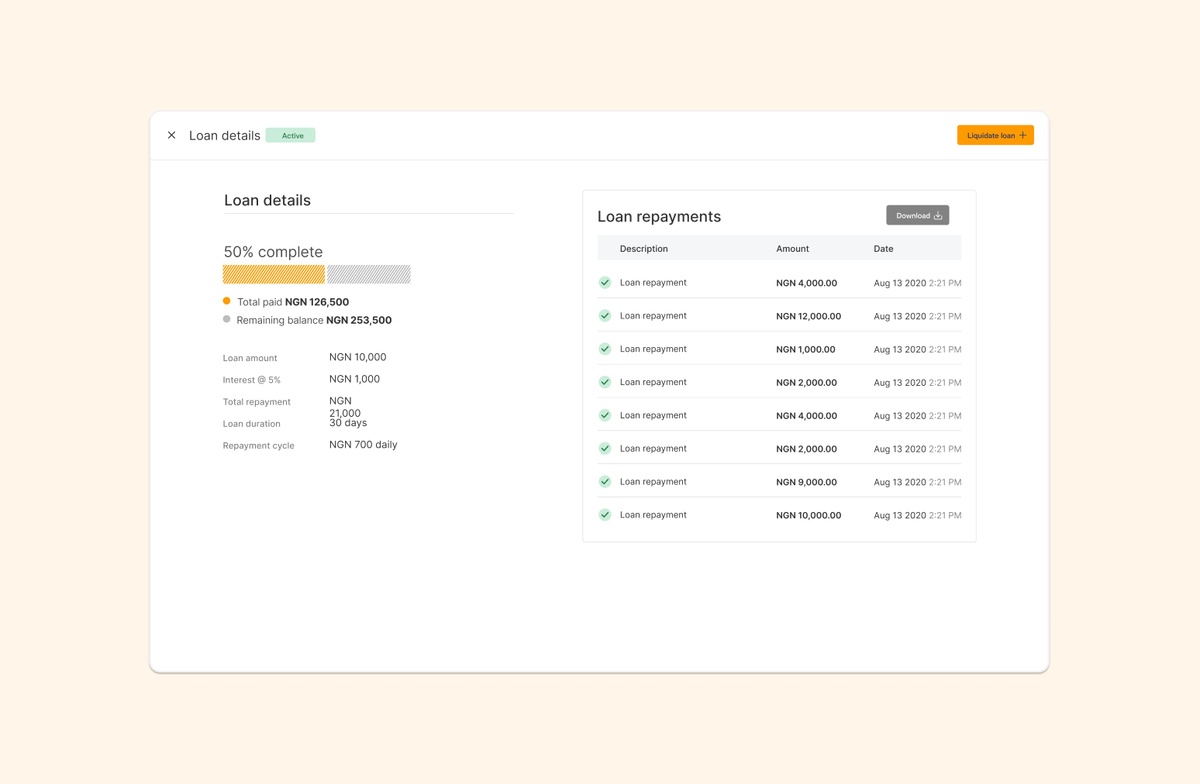Click the Active status badge

click(x=291, y=135)
